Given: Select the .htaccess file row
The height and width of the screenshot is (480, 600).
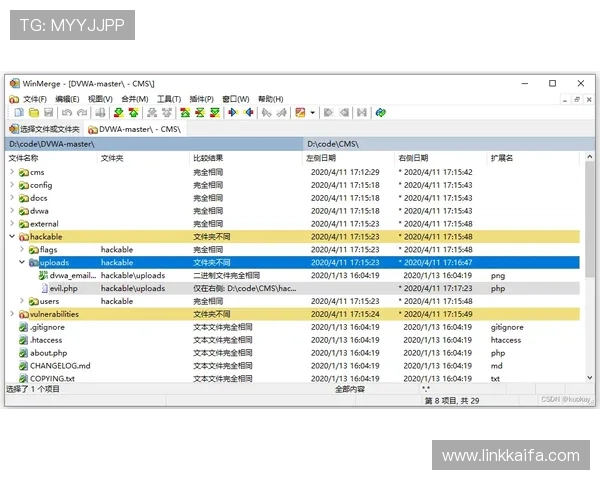Looking at the screenshot, I should pyautogui.click(x=293, y=340).
